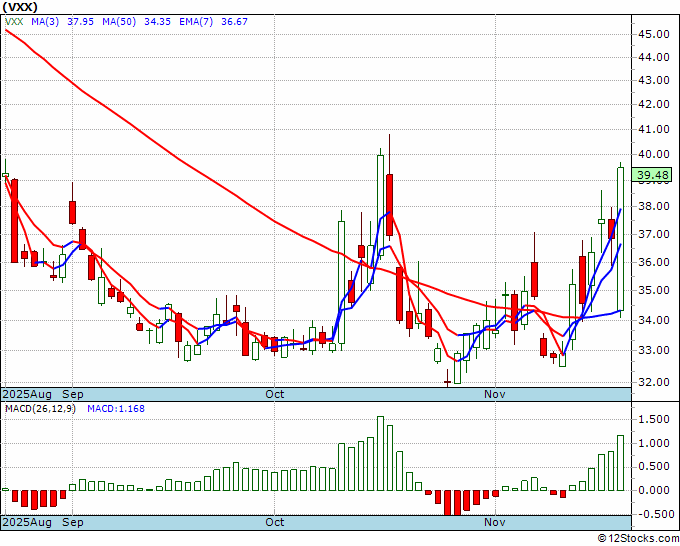Click the Oct marker on price chart axis
The image size is (680, 546).
(274, 394)
